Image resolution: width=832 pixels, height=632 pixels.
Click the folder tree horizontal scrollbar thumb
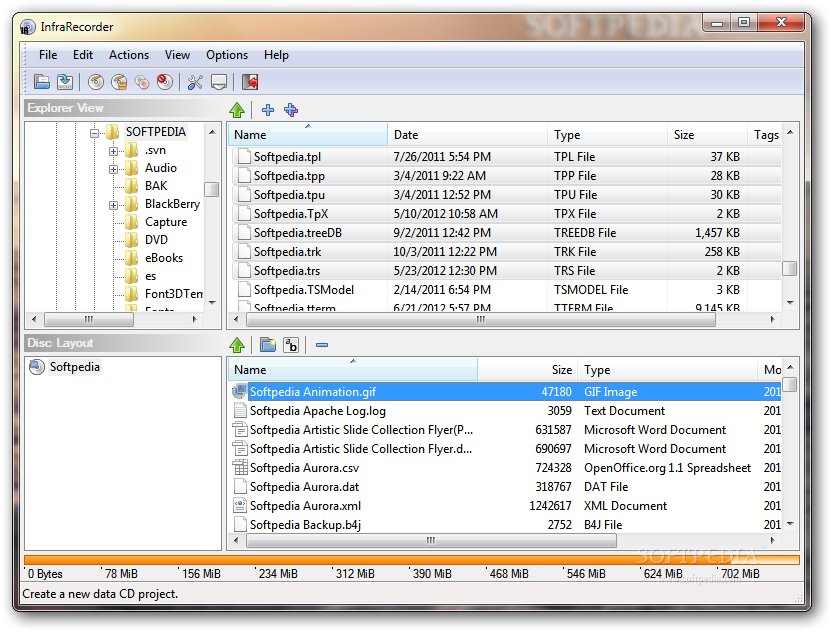pos(89,319)
